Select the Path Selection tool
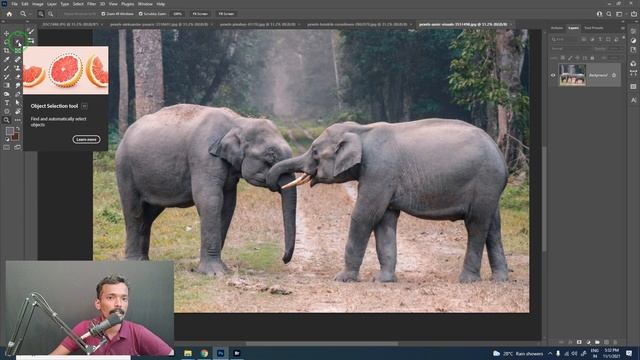 pyautogui.click(x=18, y=102)
